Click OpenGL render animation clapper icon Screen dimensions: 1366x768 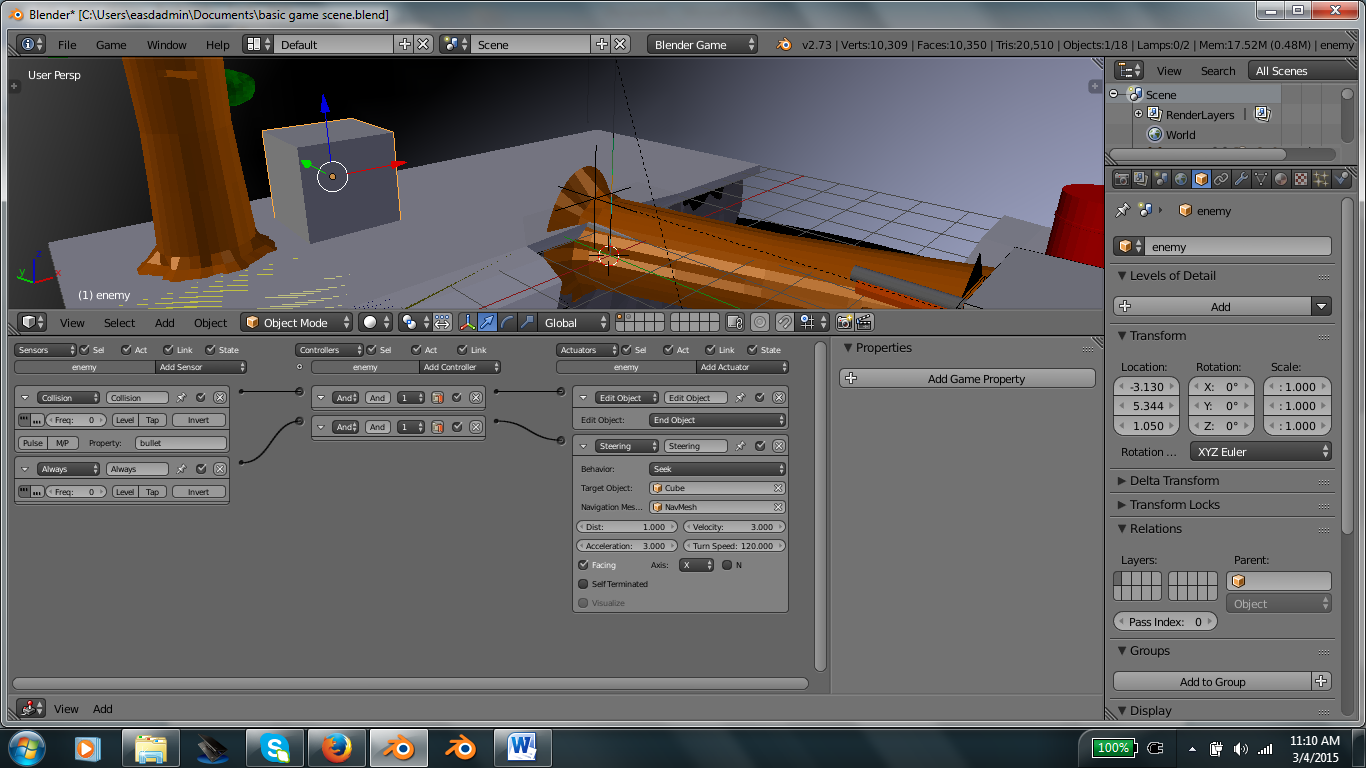(865, 322)
